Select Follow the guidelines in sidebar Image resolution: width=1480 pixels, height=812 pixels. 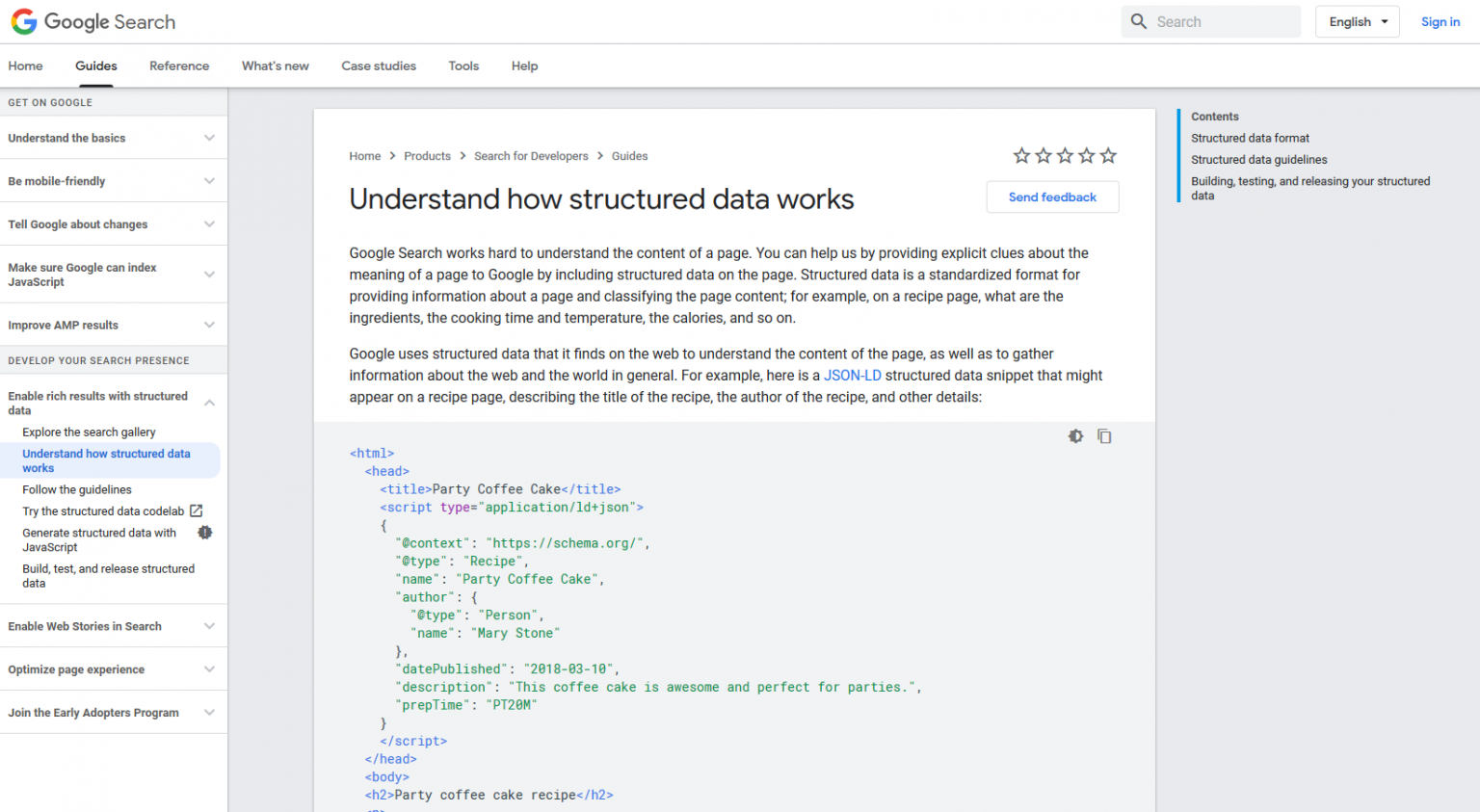77,489
